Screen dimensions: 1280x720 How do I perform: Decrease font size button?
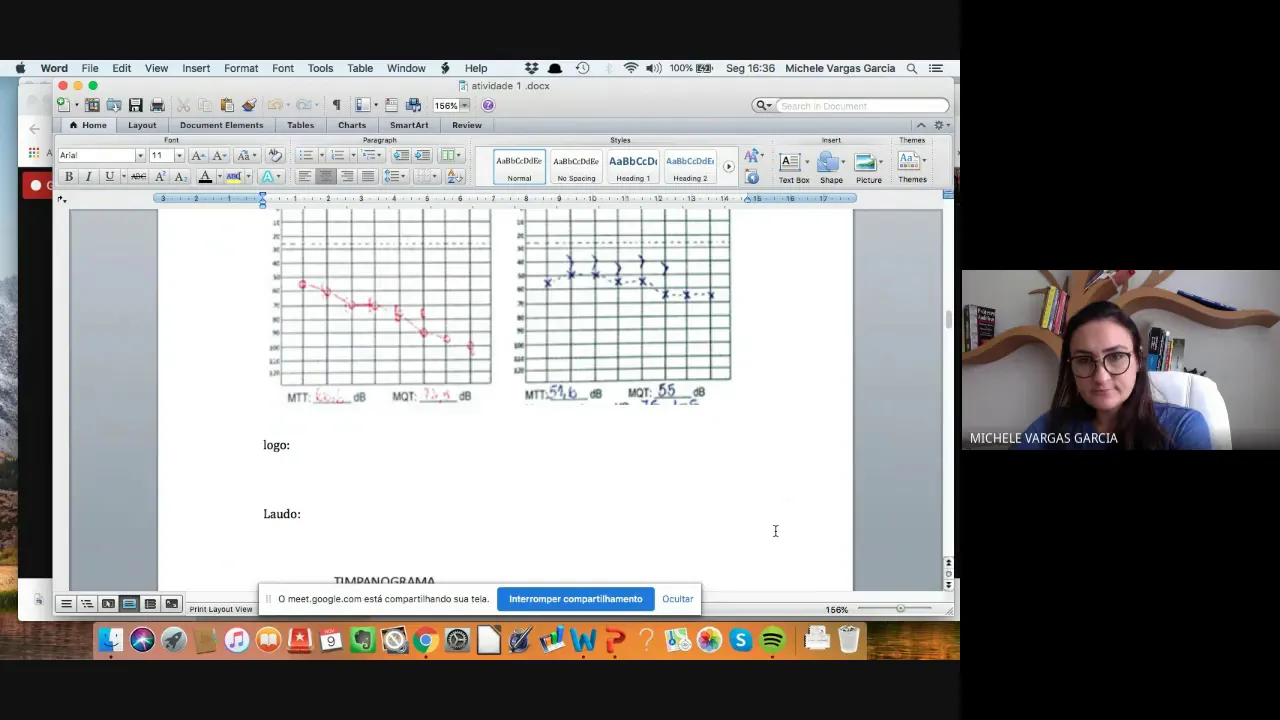click(x=219, y=155)
